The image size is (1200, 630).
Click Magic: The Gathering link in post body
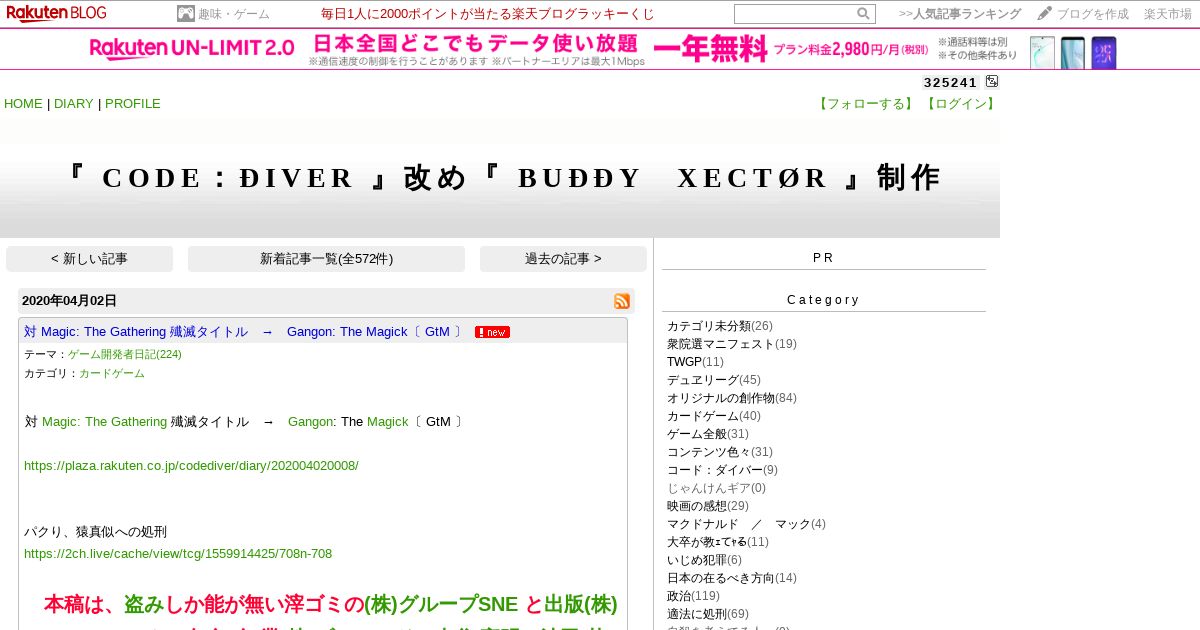104,422
